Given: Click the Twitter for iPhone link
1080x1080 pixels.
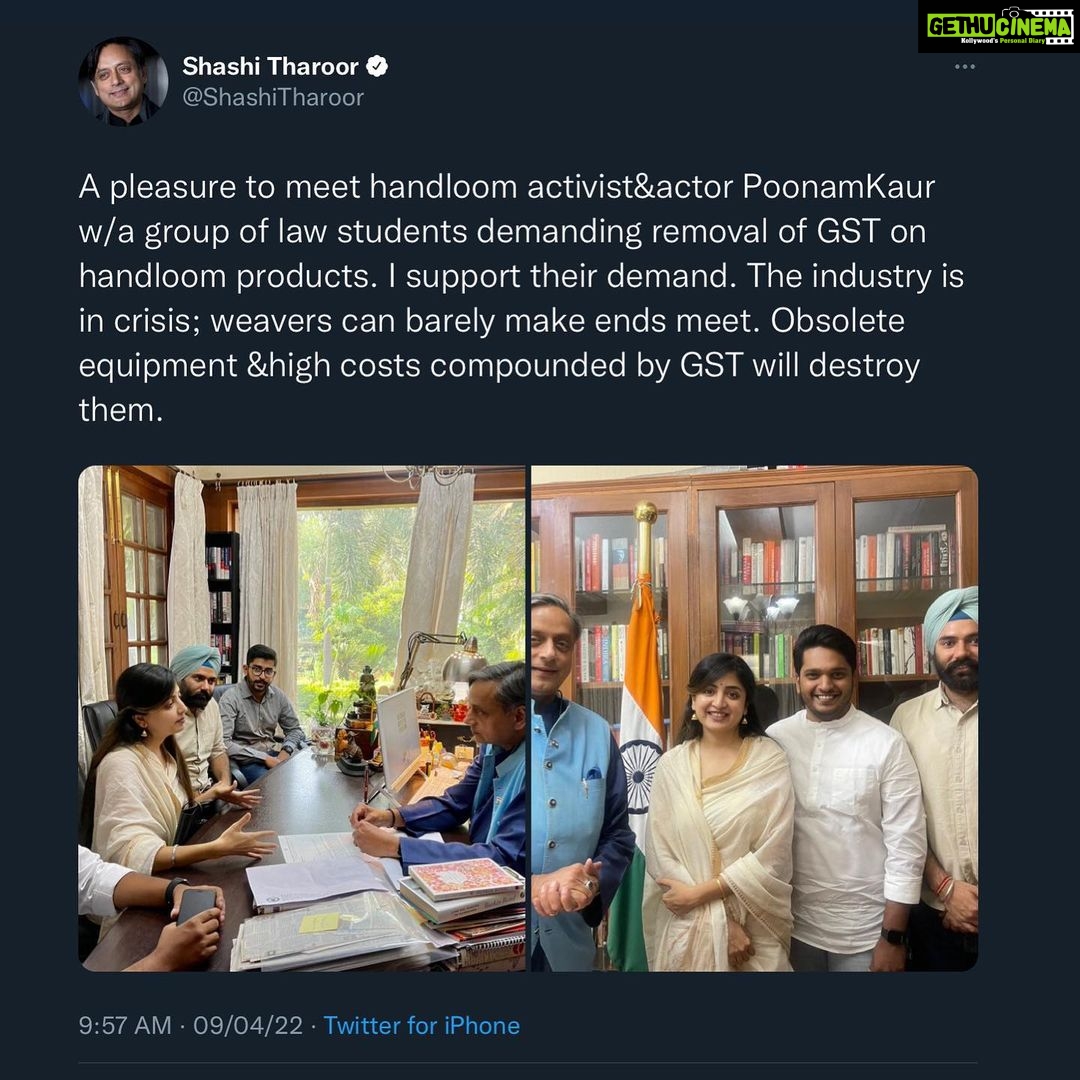Looking at the screenshot, I should [x=422, y=1025].
